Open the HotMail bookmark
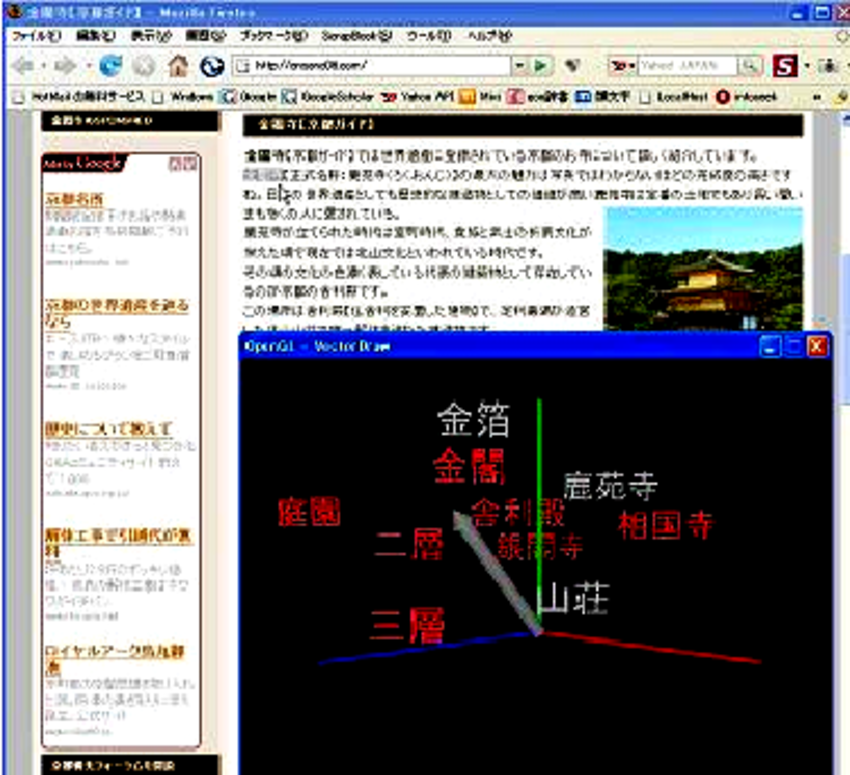850x775 pixels. click(x=80, y=97)
